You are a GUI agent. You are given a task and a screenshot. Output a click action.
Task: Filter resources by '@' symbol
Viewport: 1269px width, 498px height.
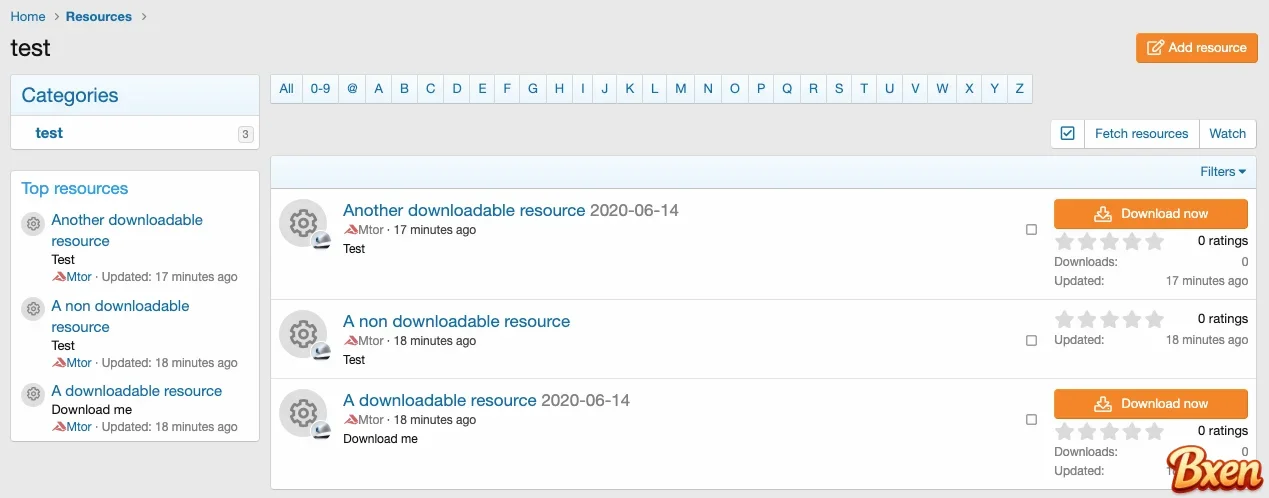352,88
